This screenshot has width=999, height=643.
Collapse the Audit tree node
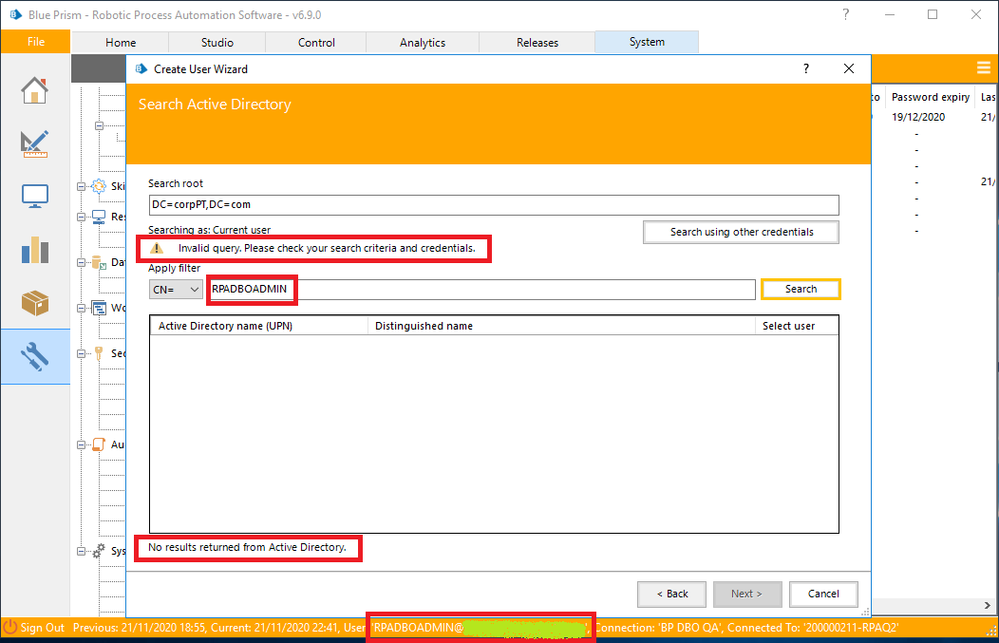coord(82,445)
